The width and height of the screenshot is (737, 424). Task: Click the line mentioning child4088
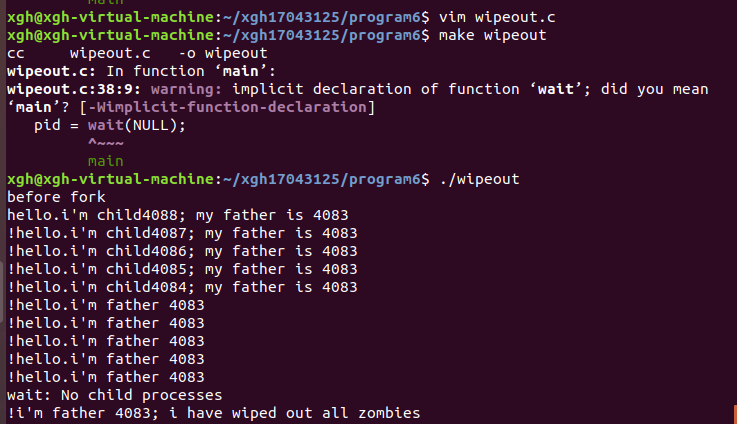pos(178,215)
